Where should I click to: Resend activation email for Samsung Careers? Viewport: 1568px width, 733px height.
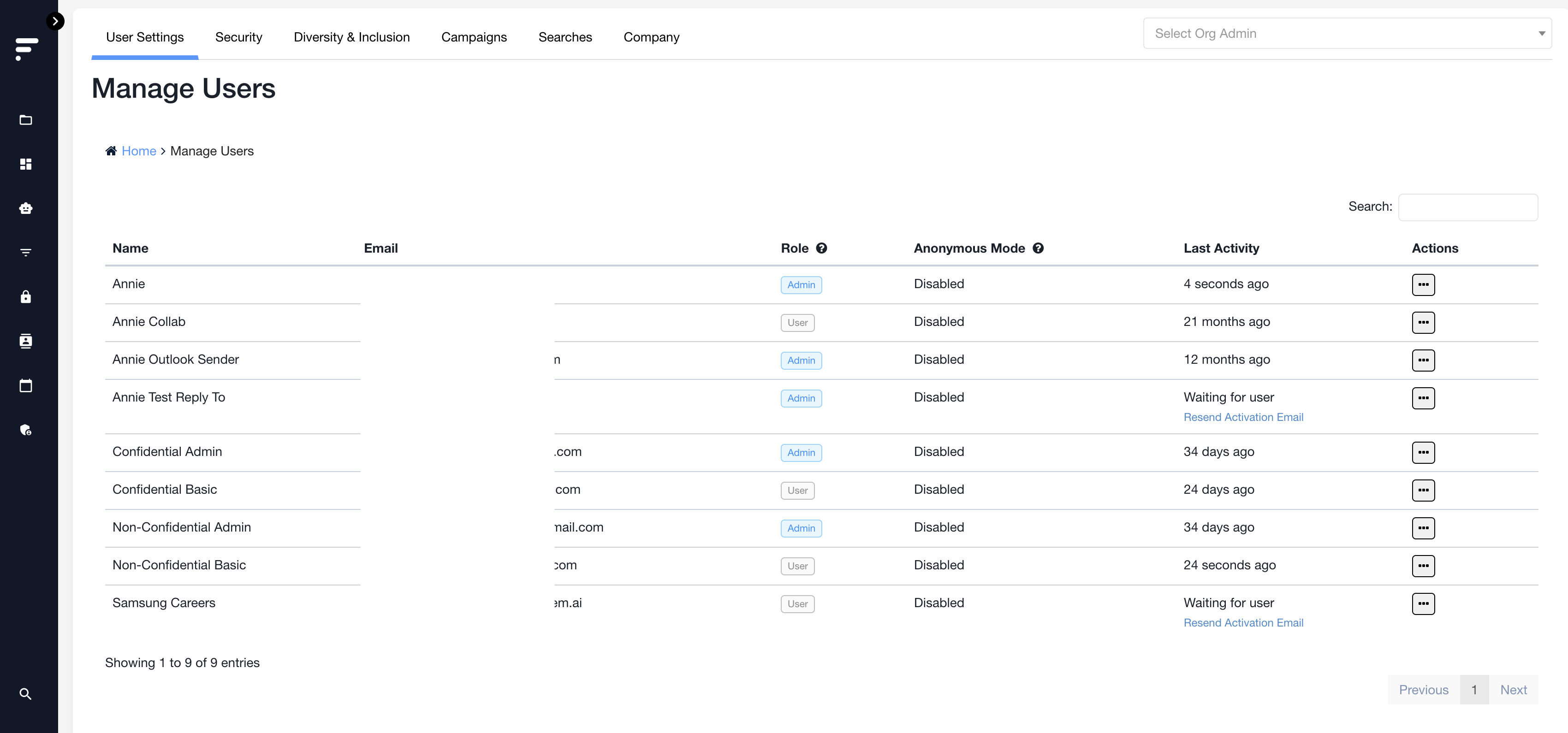[x=1243, y=623]
